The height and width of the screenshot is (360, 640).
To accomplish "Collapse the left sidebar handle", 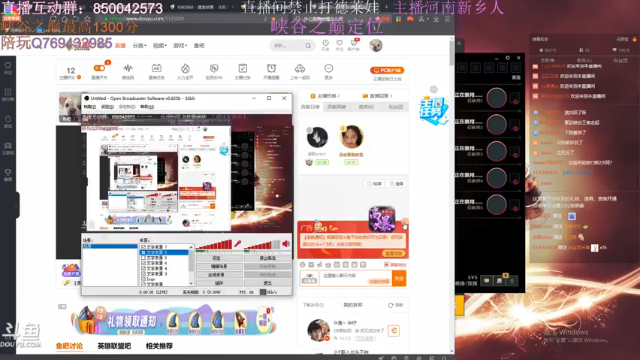I will point(17,205).
